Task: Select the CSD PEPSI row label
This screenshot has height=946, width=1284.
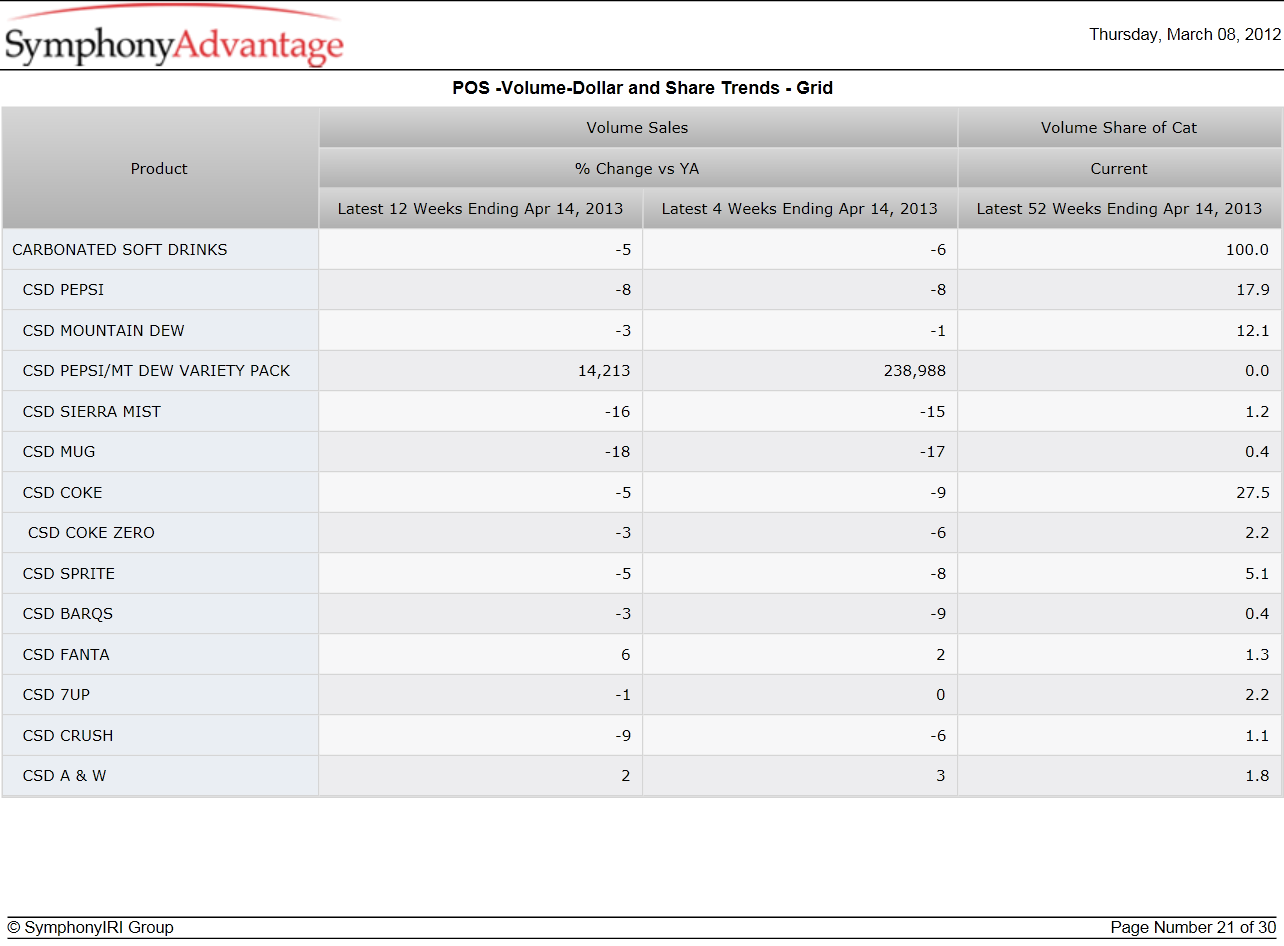Action: (63, 289)
